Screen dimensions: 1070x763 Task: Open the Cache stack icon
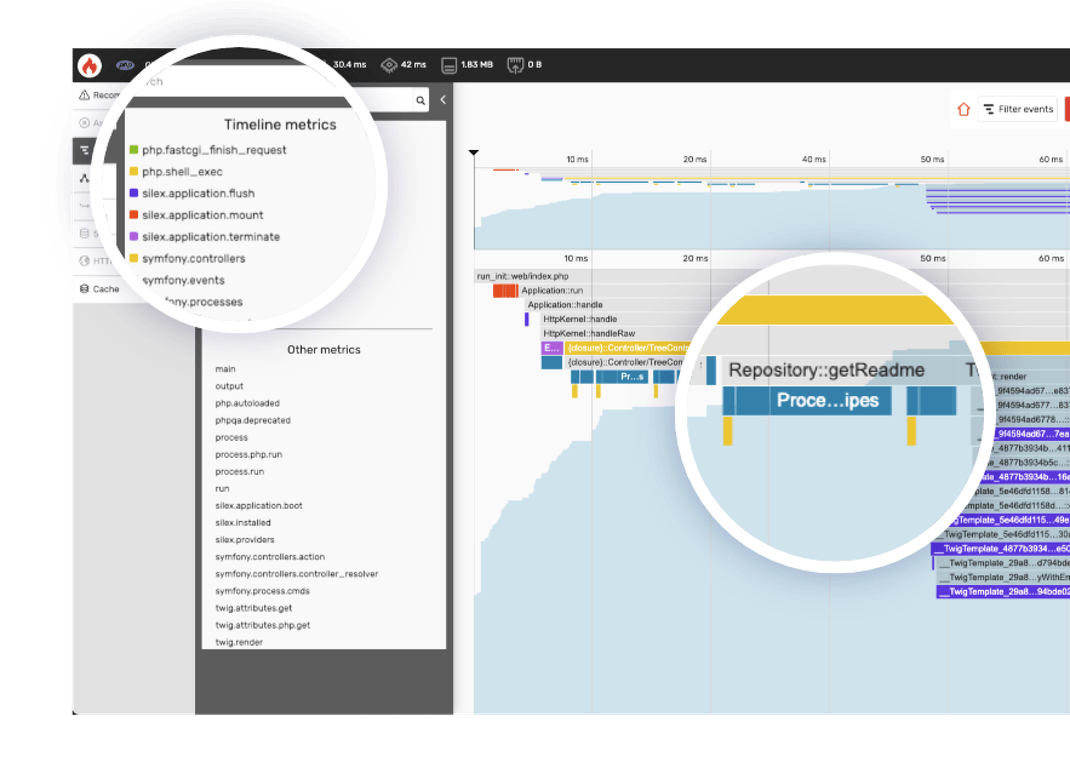pos(84,289)
